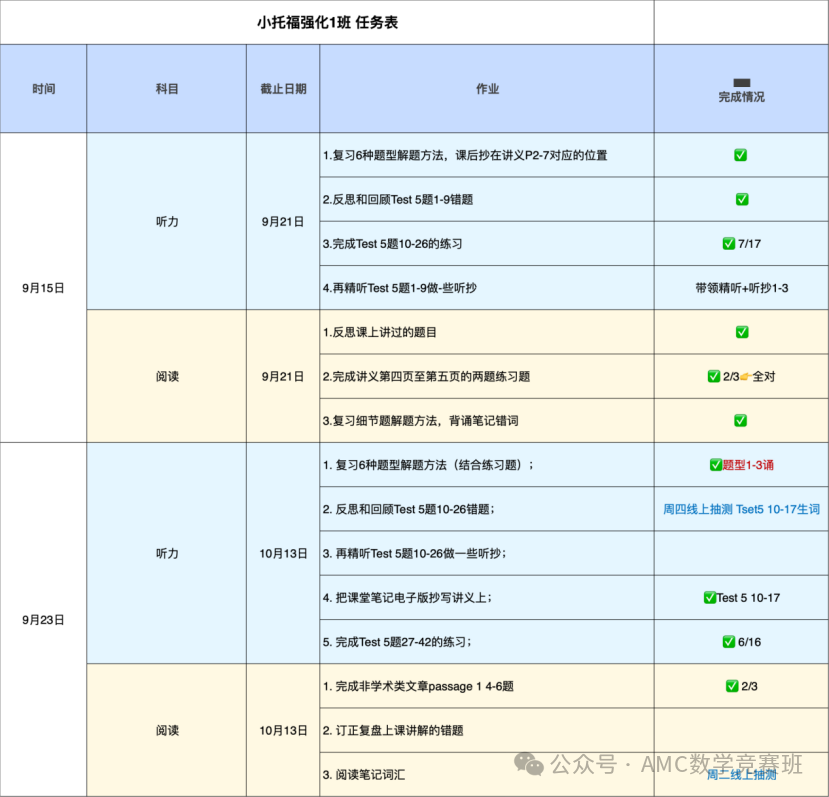The width and height of the screenshot is (829, 797).
Task: Select the 9月15日 time cell
Action: point(43,288)
